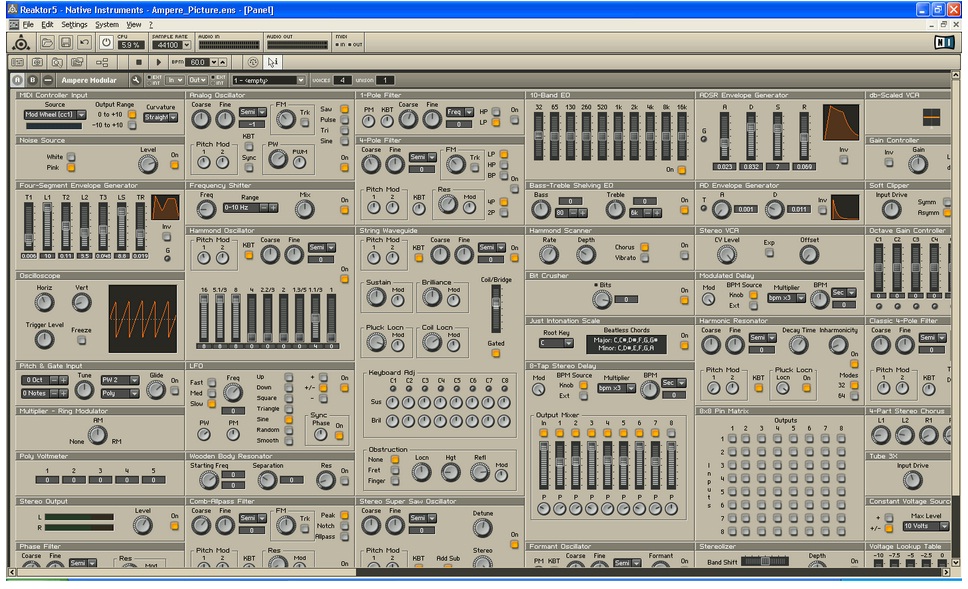
Task: Open the View menu
Action: (x=134, y=25)
